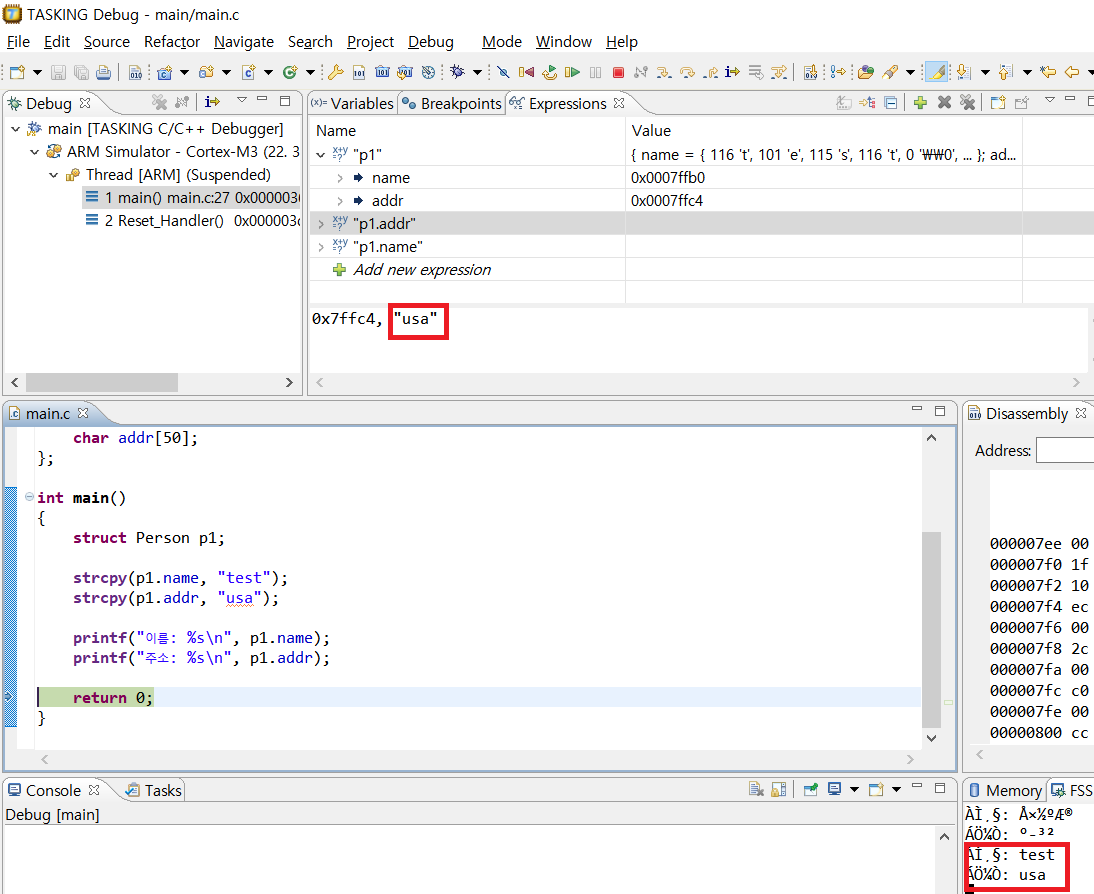Click the Build wrench icon
Screen dimensions: 1094x894
[x=336, y=72]
